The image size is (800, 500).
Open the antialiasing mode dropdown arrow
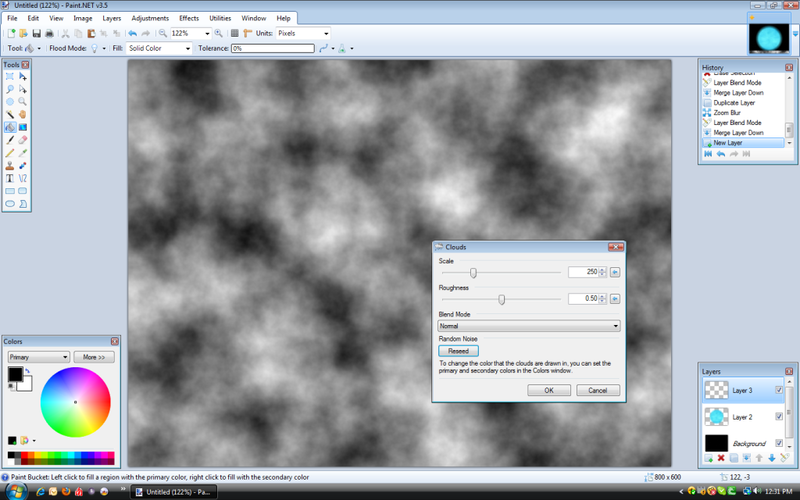pos(333,48)
